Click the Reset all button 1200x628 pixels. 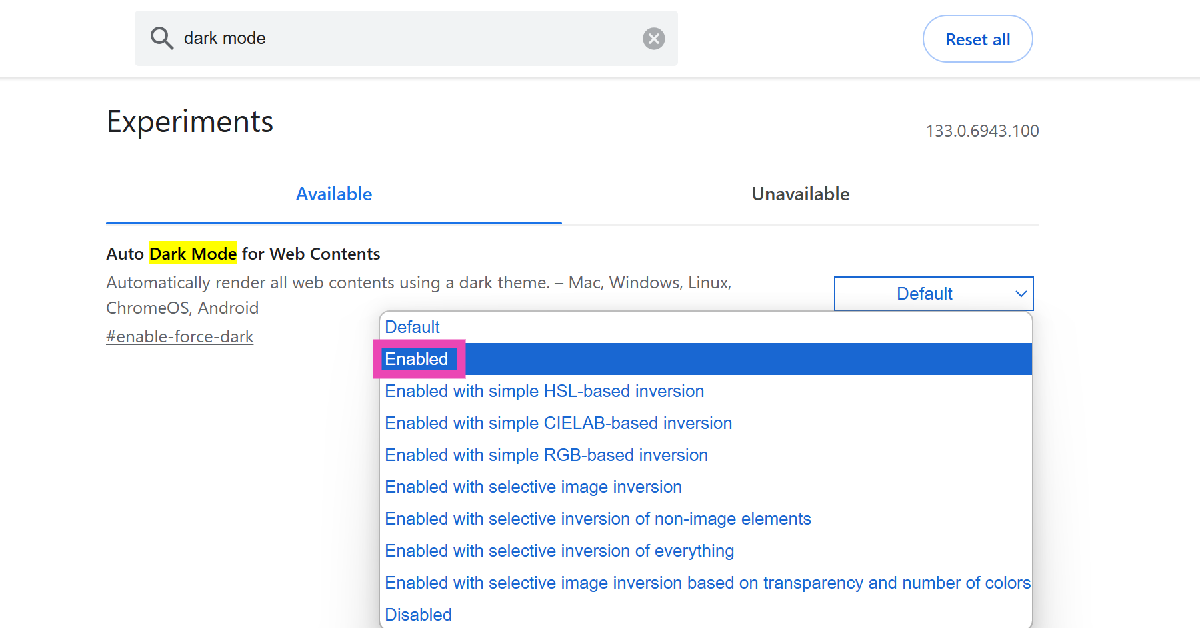coord(977,40)
